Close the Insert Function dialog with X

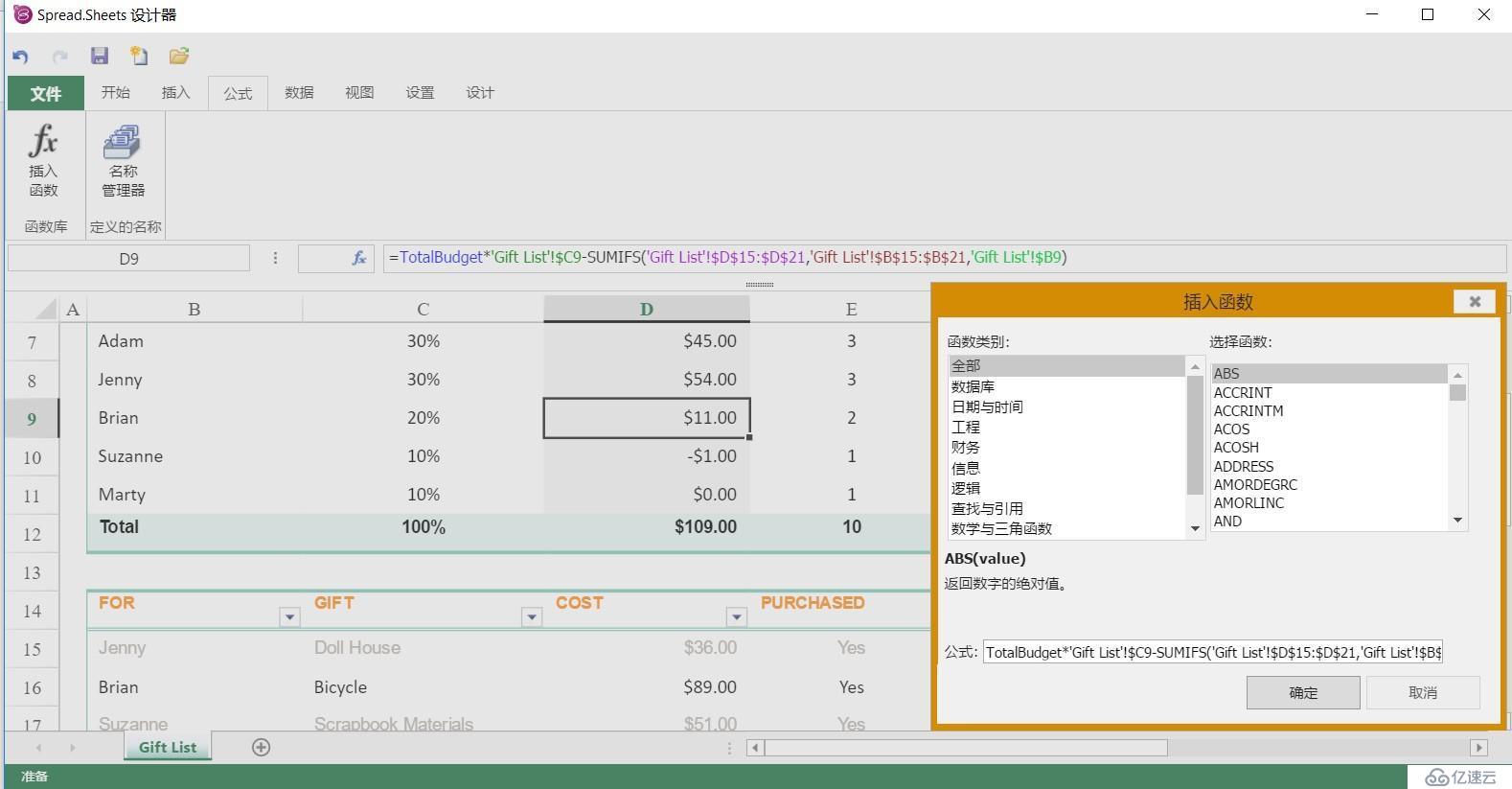coord(1475,301)
